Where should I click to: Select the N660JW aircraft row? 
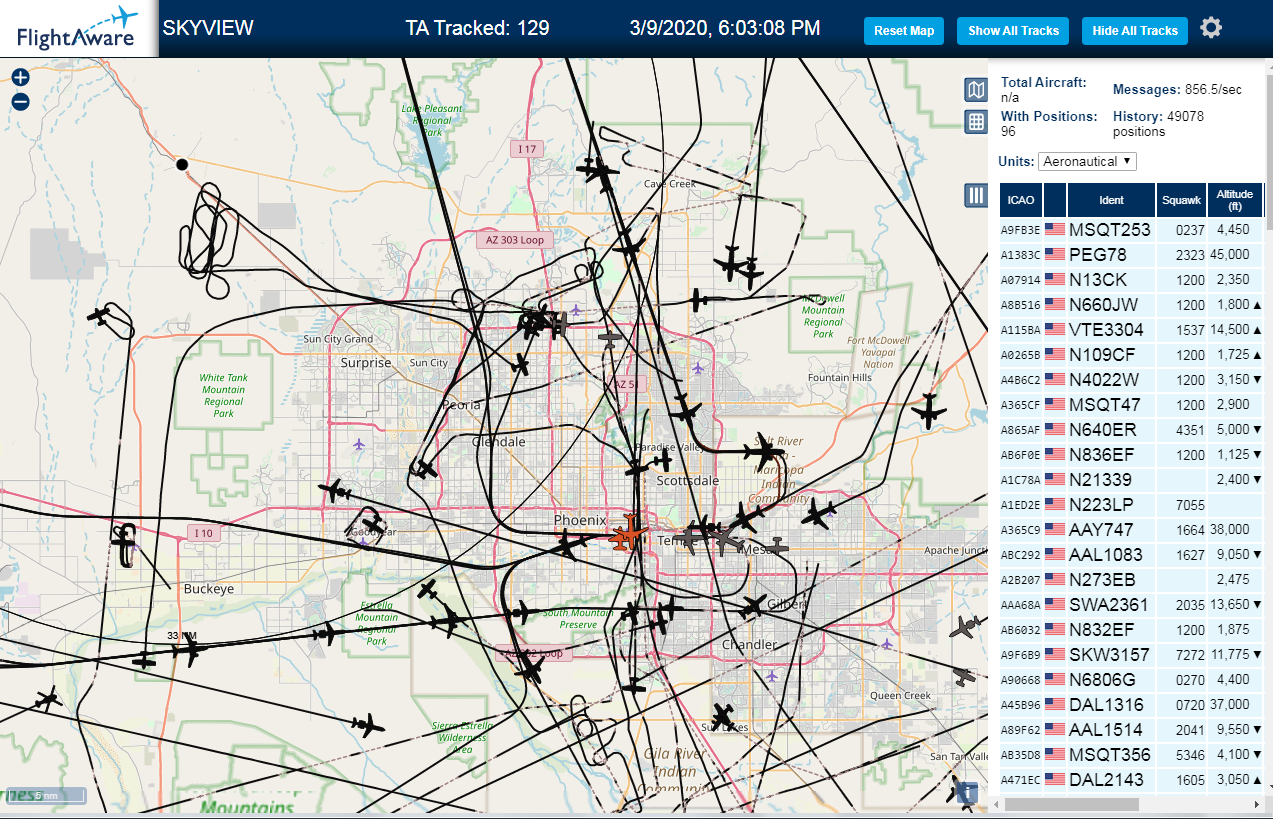click(1131, 304)
